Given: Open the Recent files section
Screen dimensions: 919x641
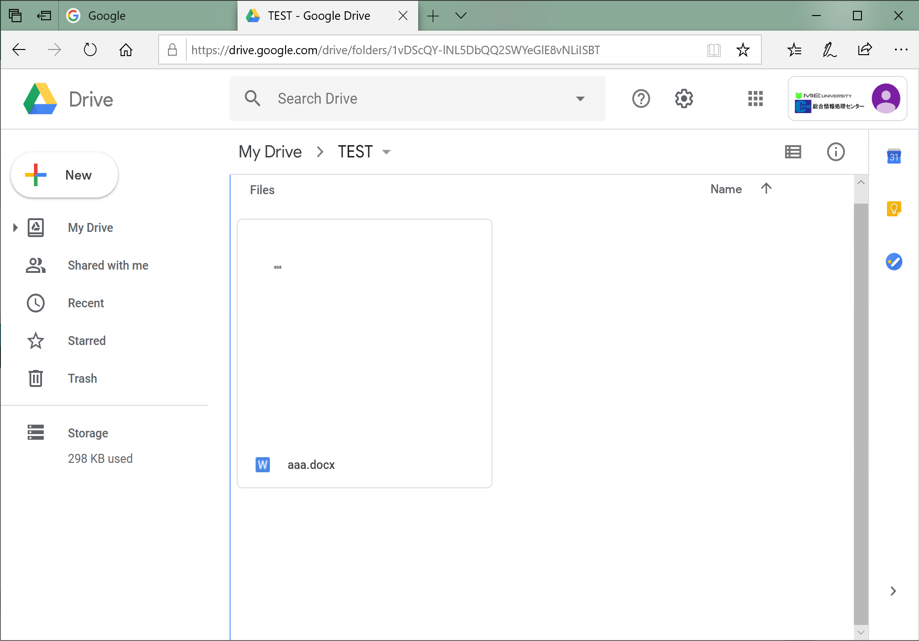Looking at the screenshot, I should point(85,303).
